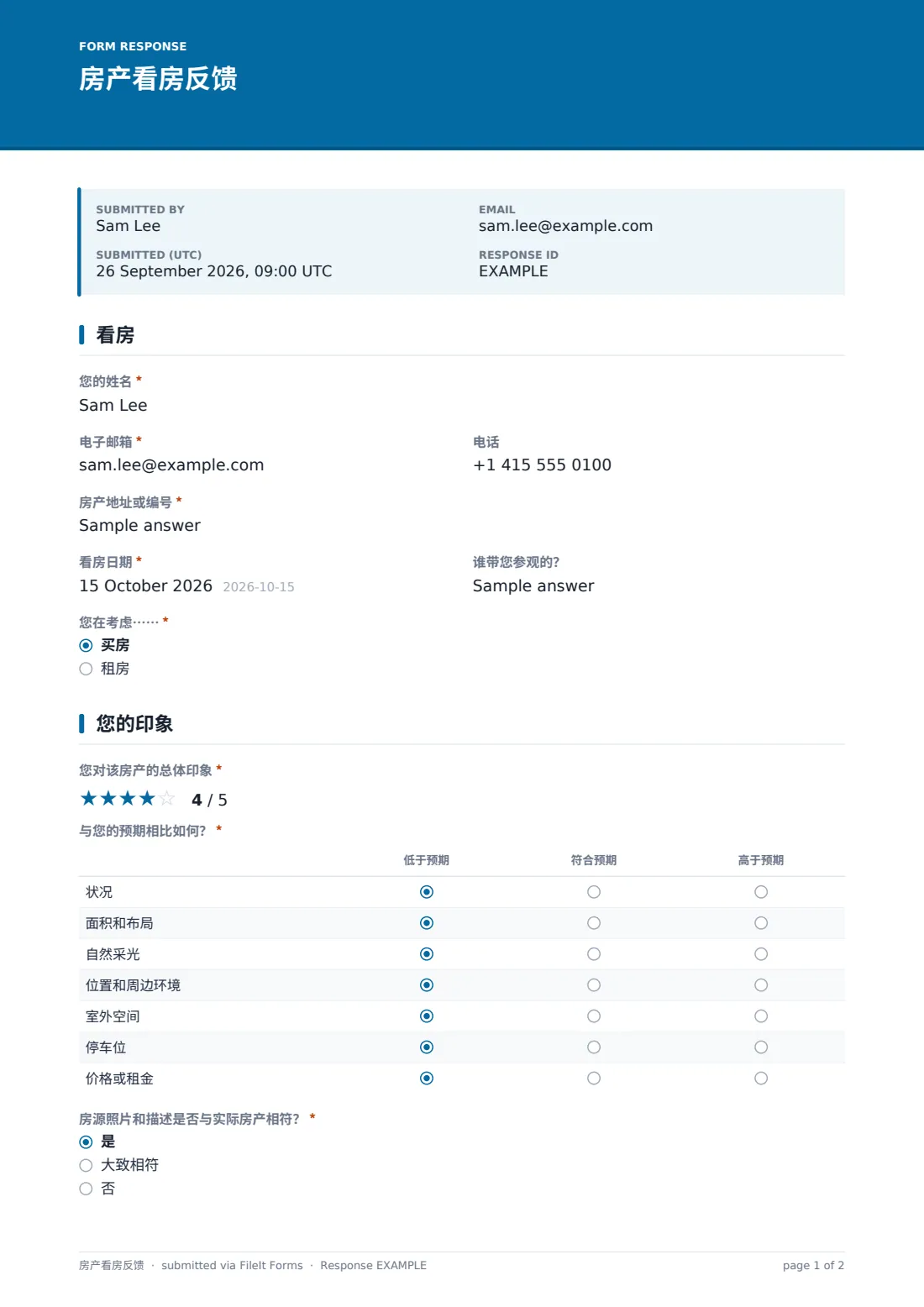Click the fourth rating star

tap(147, 798)
